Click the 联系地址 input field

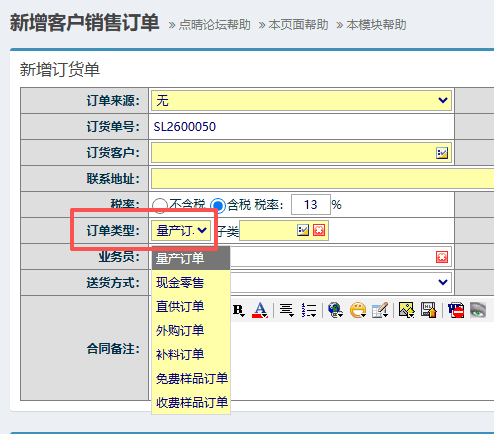click(x=323, y=179)
